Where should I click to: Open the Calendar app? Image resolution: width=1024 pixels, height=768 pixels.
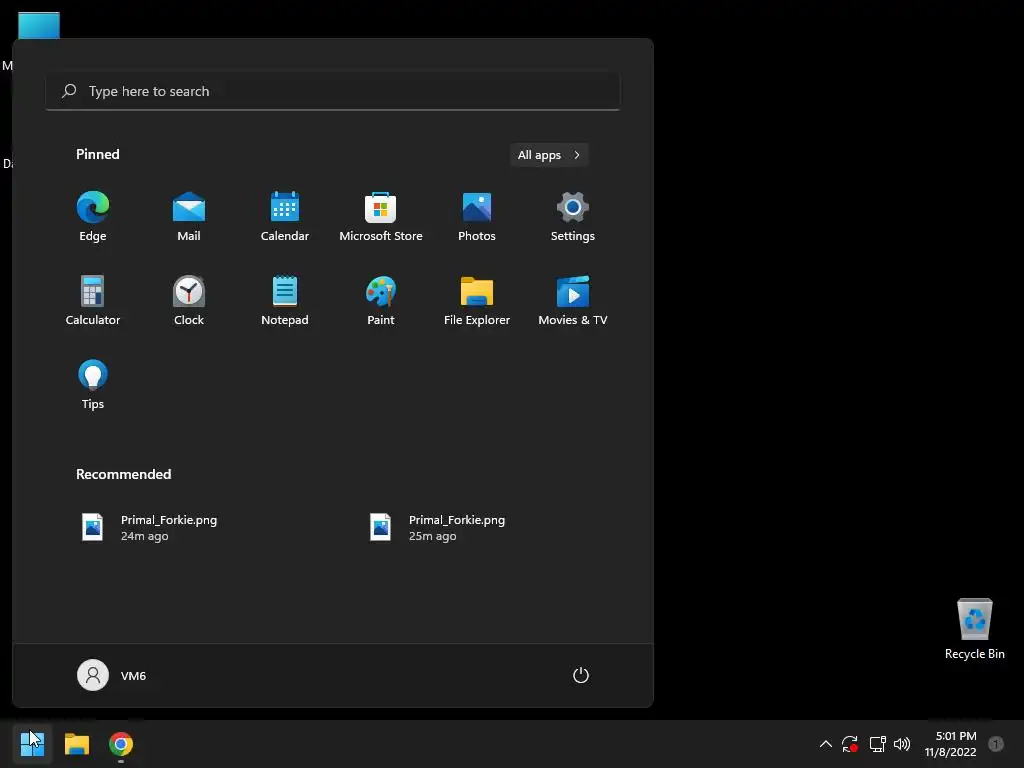285,216
